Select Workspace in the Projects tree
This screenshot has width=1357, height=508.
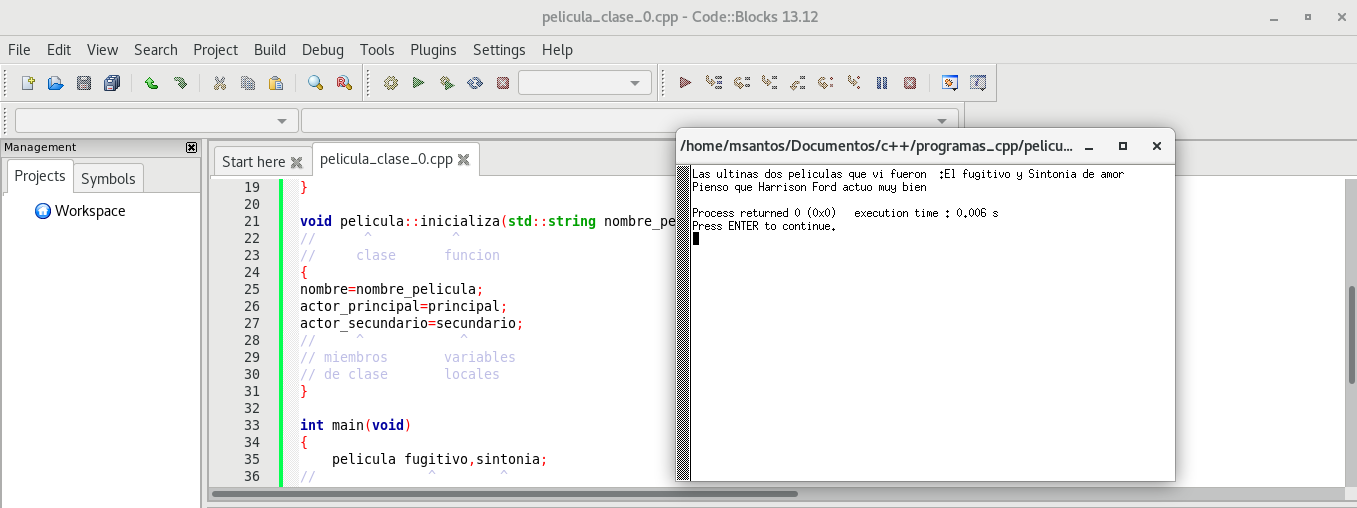pyautogui.click(x=89, y=211)
